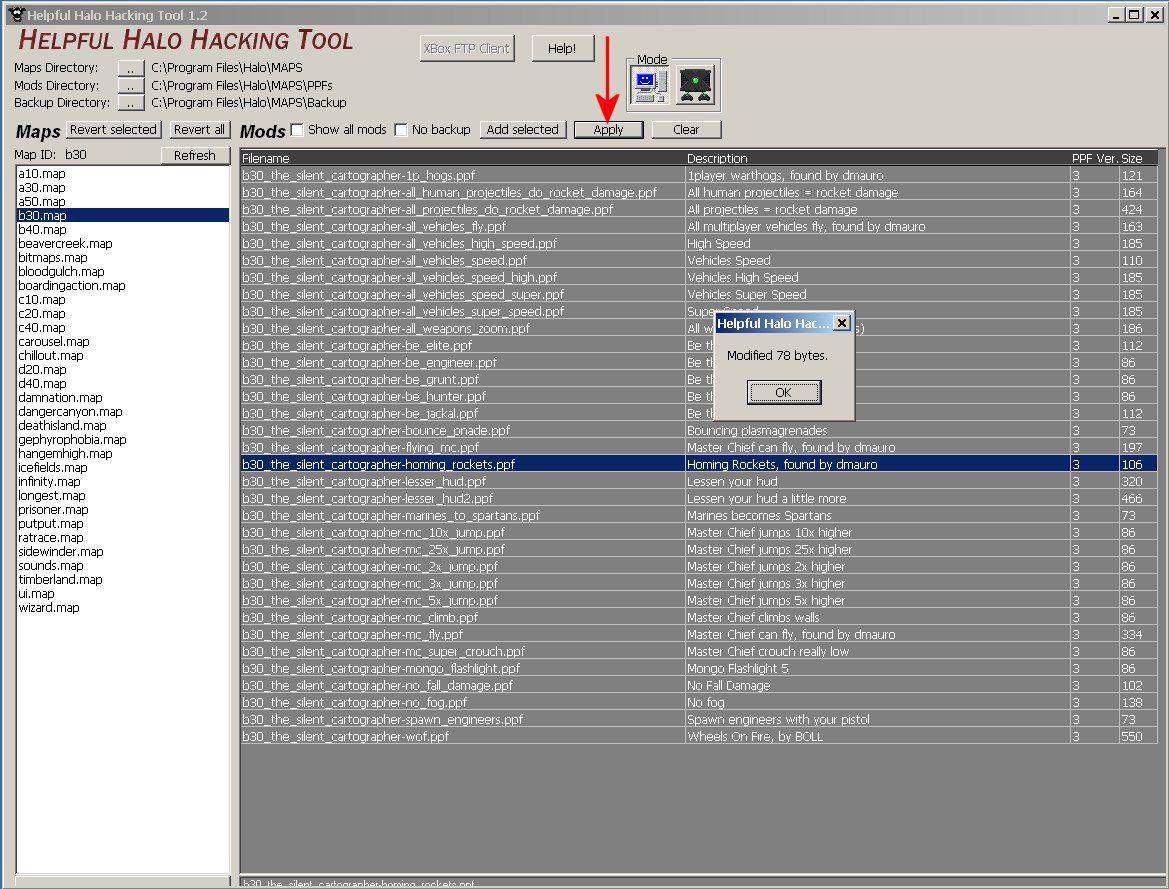The width and height of the screenshot is (1169, 889).
Task: Select b30.map in the maps list
Action: 122,216
